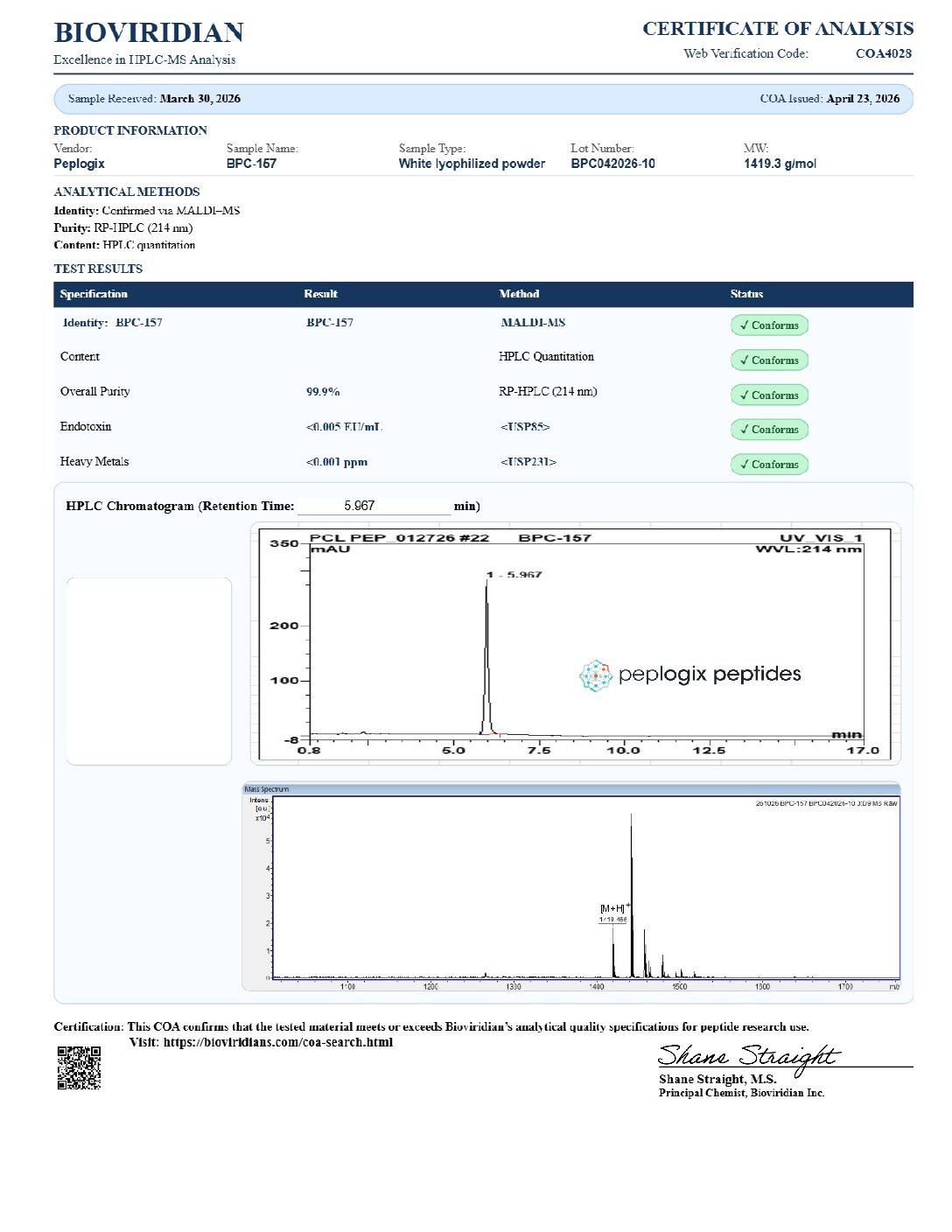Click molecular weight 1419.3 g/mol
This screenshot has height=1232, width=952.
pos(780,164)
